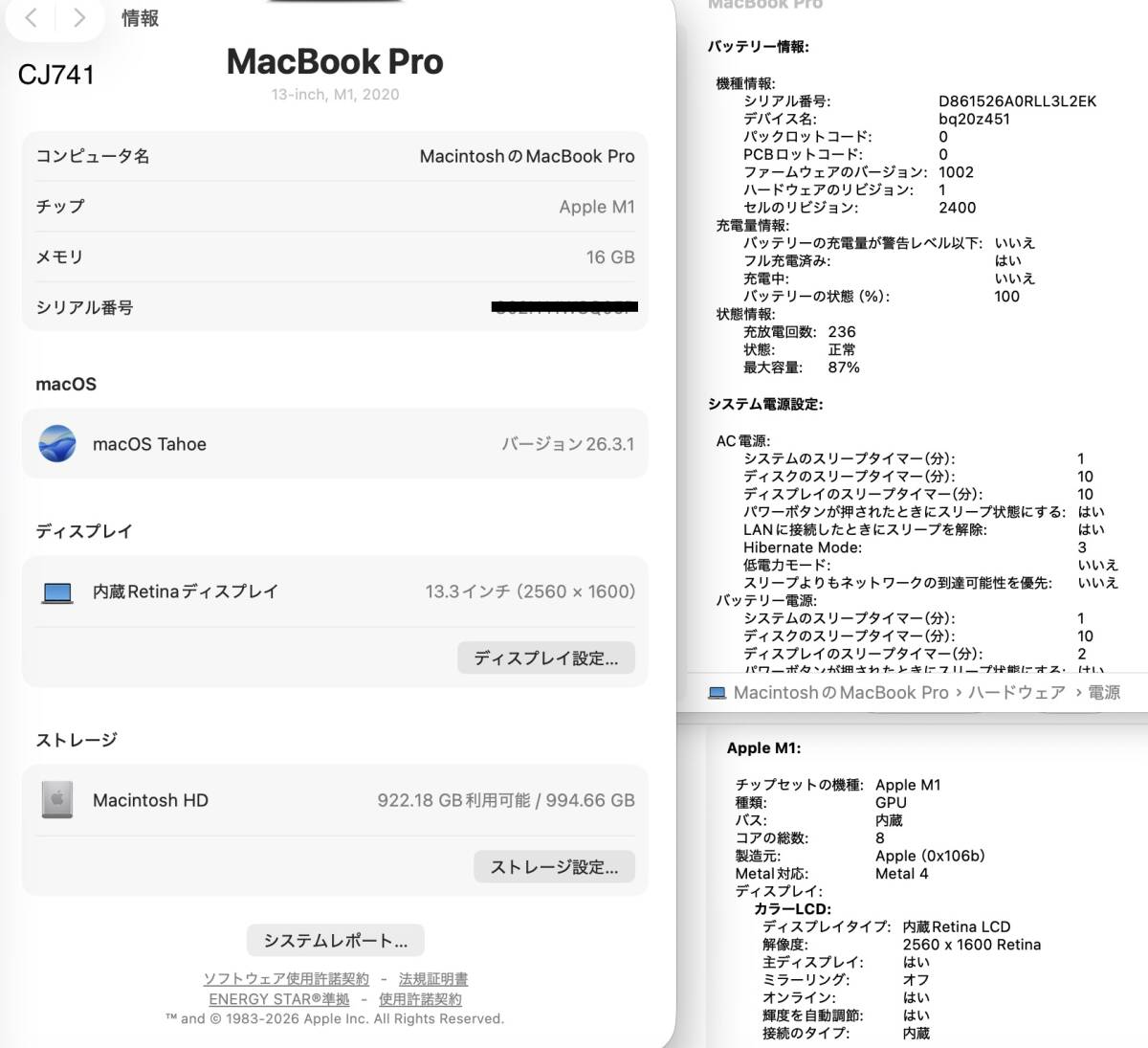Click the 'macOS Tahoe' name text

pos(149,444)
